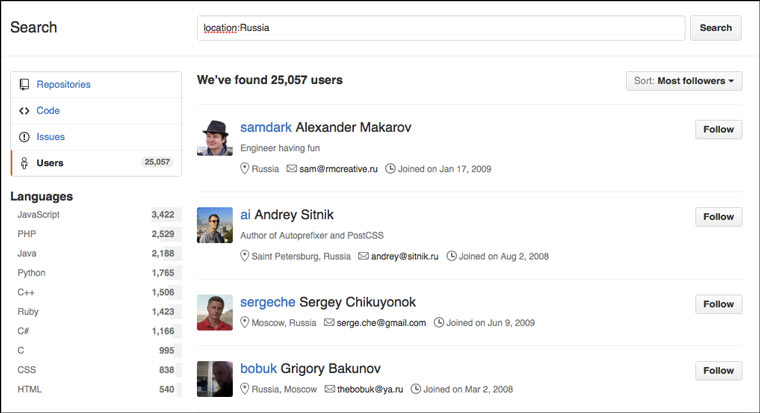Screen dimensions: 760x413
Task: Filter results by Python language
Action: (x=32, y=272)
